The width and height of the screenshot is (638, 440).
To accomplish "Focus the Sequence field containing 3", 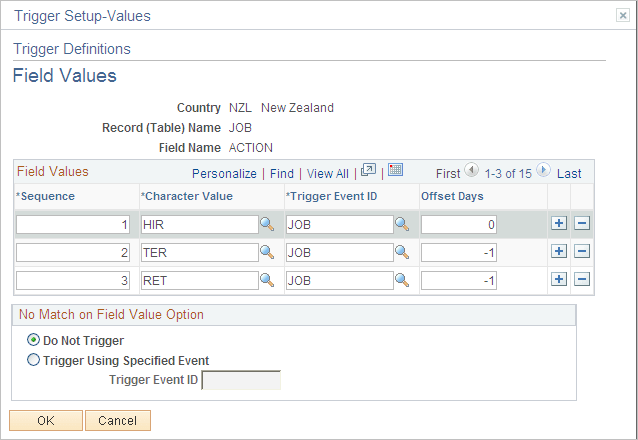I will (73, 281).
